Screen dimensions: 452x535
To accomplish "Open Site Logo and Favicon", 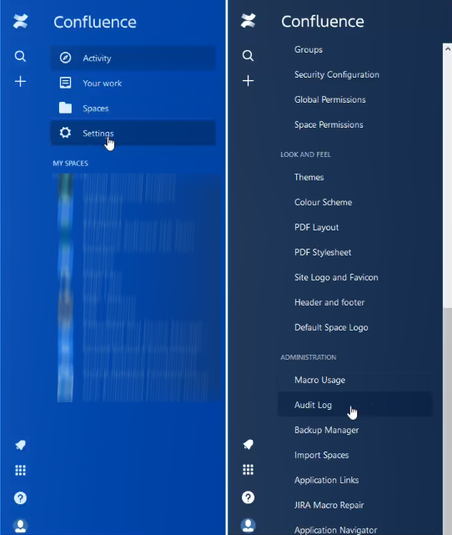I will coord(336,277).
